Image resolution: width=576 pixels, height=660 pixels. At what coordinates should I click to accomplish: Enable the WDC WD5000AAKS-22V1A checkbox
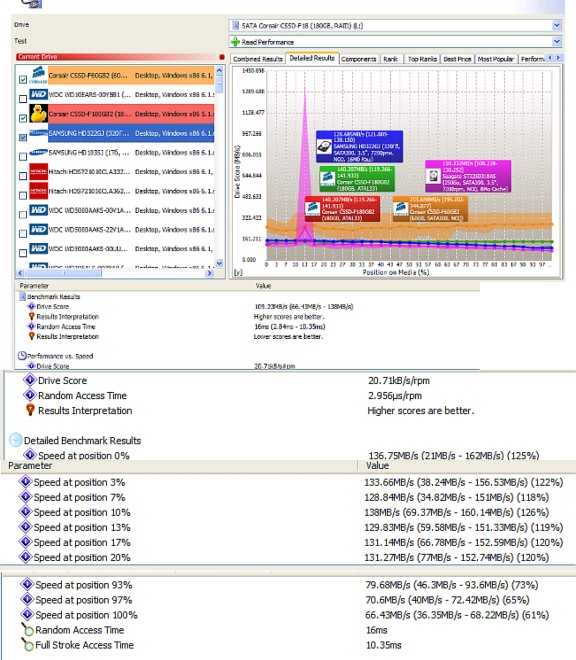23,234
